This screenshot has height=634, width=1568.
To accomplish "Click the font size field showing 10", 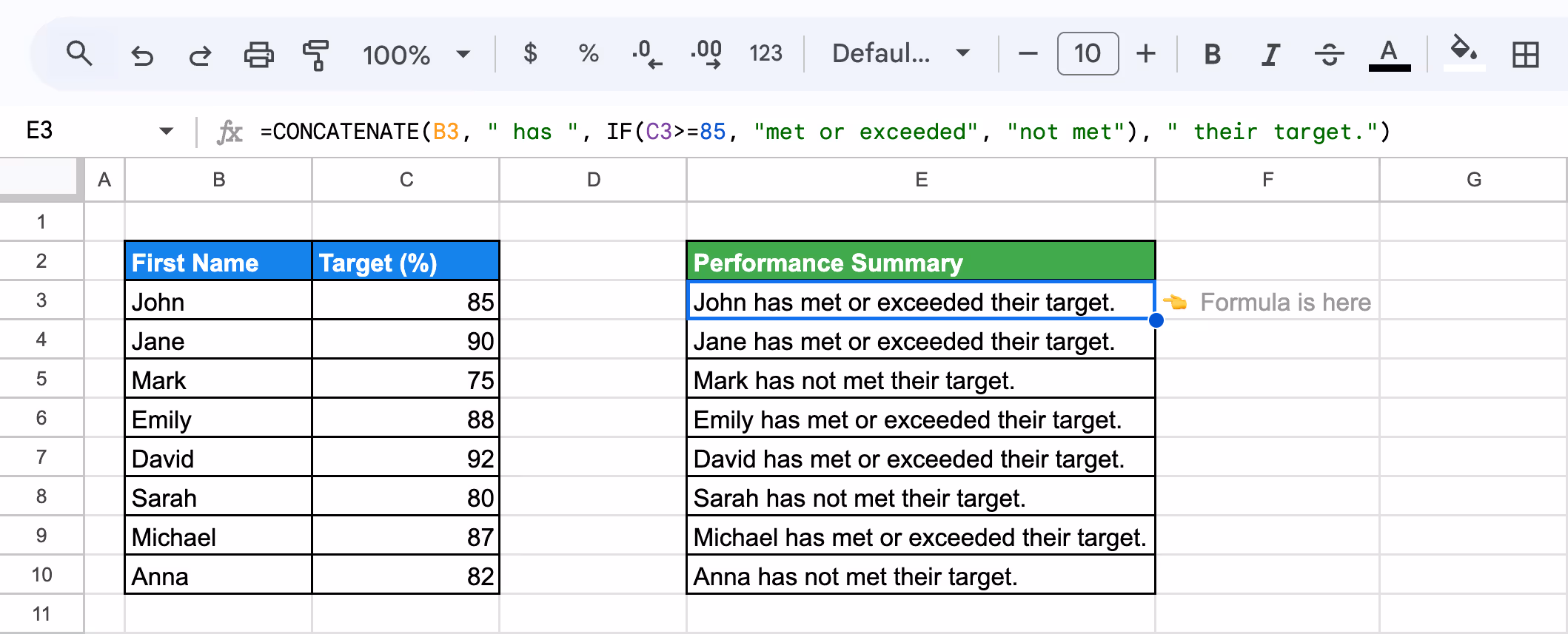I will tap(1088, 53).
